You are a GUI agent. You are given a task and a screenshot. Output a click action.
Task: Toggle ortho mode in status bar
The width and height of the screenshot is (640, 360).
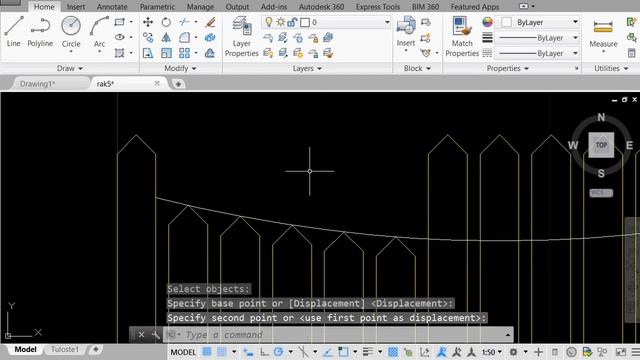[x=264, y=351]
